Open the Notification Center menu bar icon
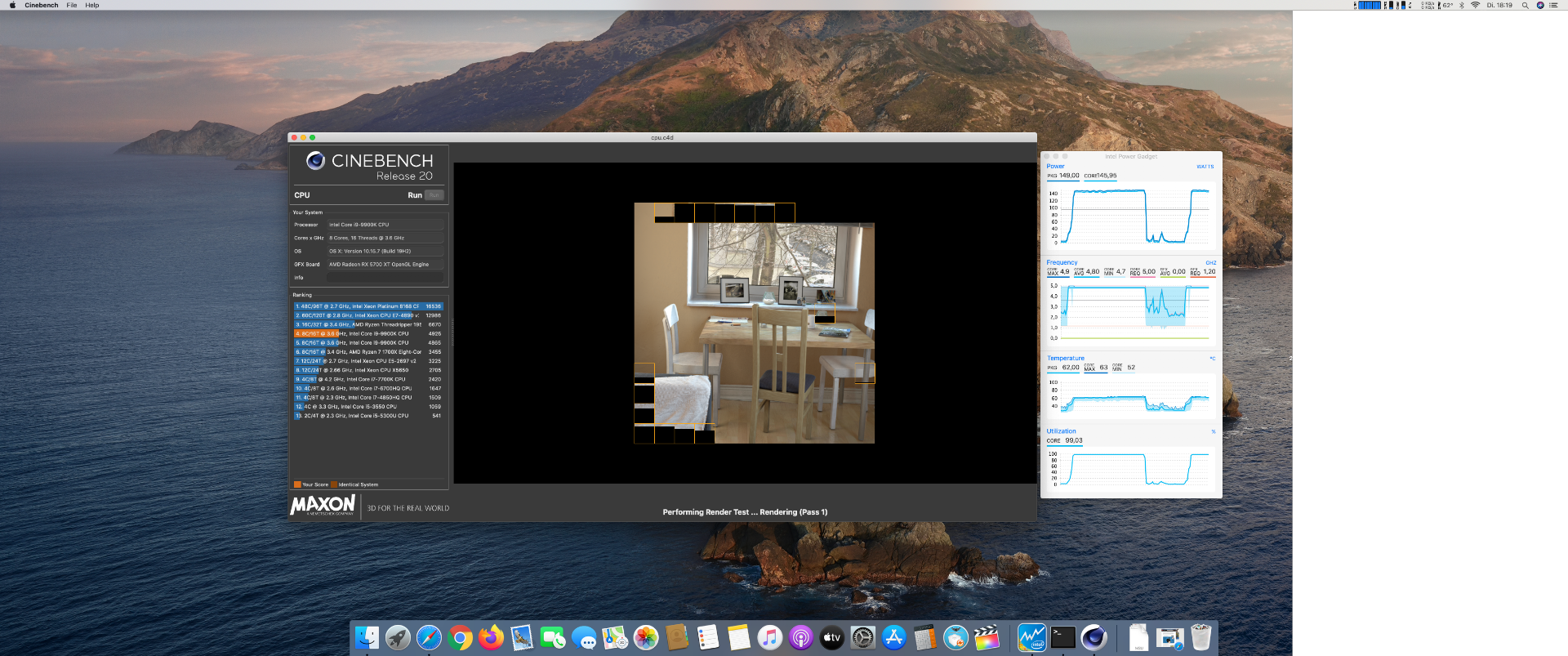 point(1553,5)
